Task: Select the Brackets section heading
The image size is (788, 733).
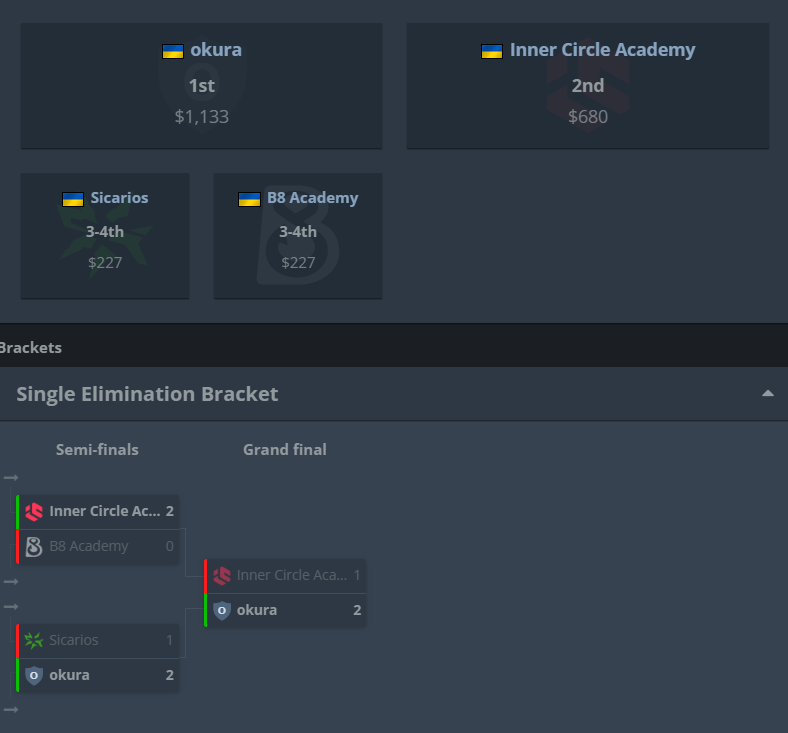Action: 30,348
